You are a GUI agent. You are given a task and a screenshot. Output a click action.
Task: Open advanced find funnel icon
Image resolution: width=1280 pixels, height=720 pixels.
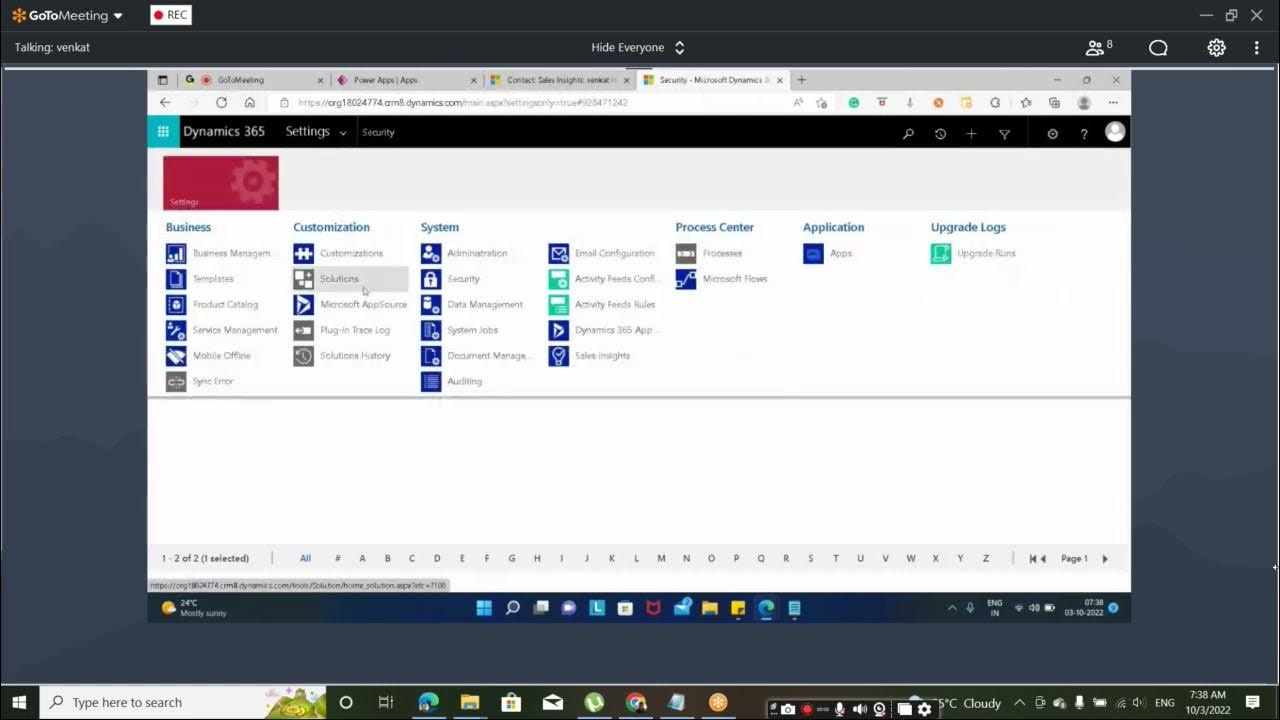pyautogui.click(x=1005, y=133)
